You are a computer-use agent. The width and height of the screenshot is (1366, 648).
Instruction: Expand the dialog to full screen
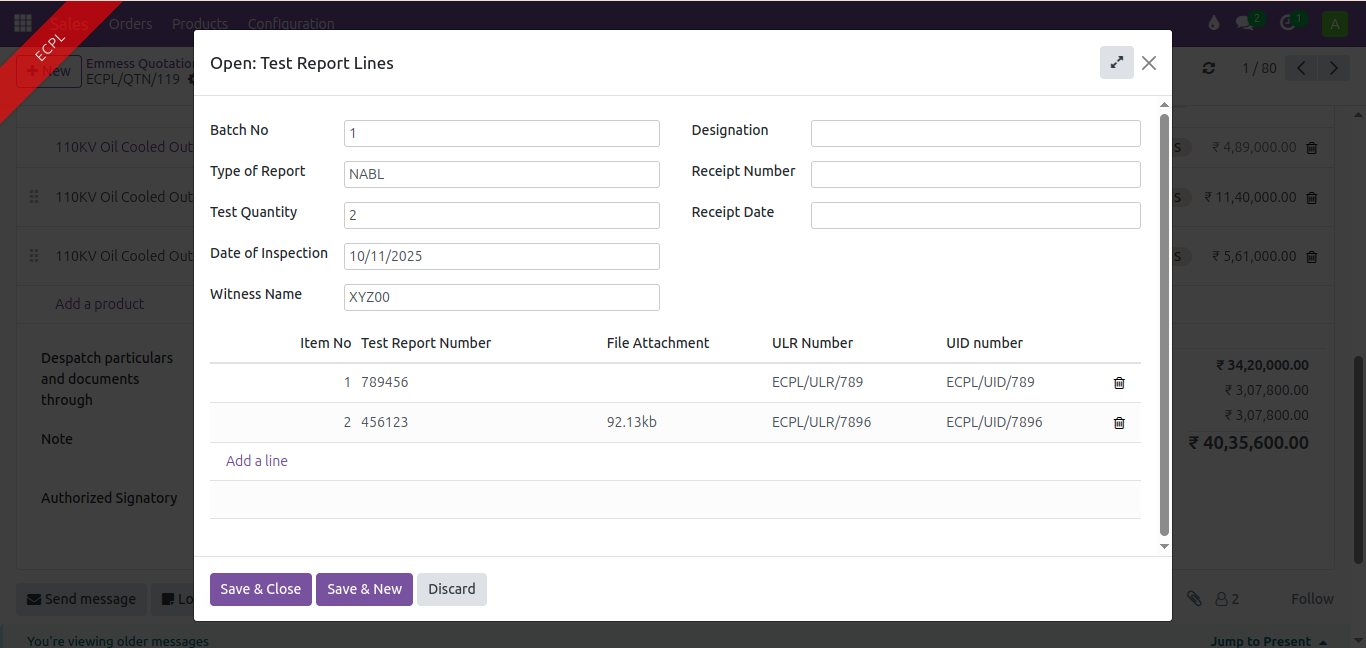pyautogui.click(x=1116, y=63)
